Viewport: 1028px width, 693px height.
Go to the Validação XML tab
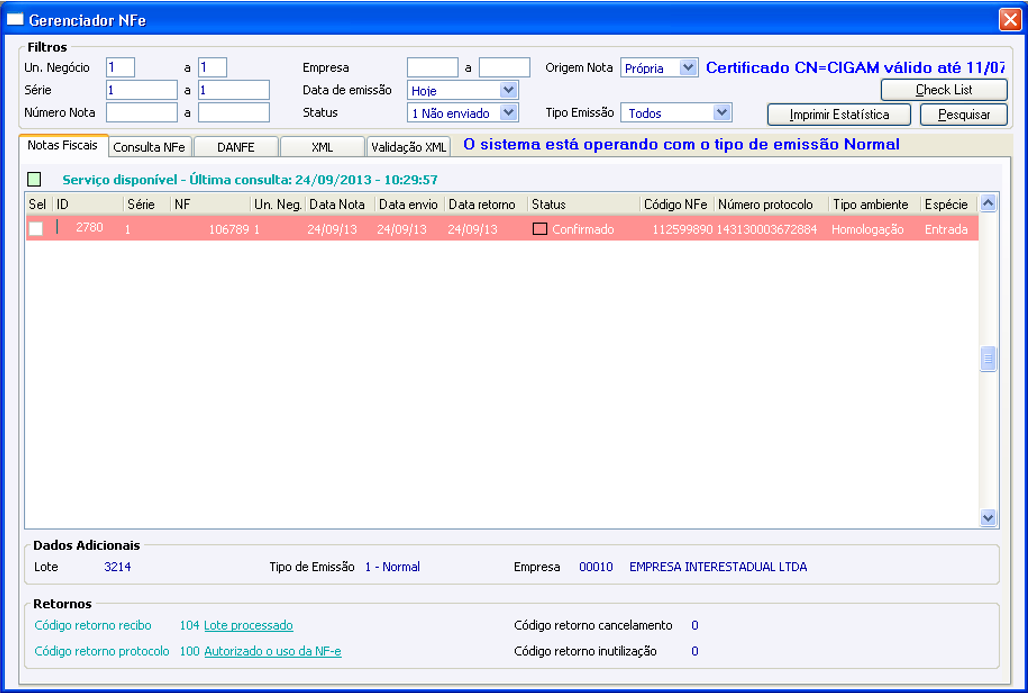[x=408, y=147]
